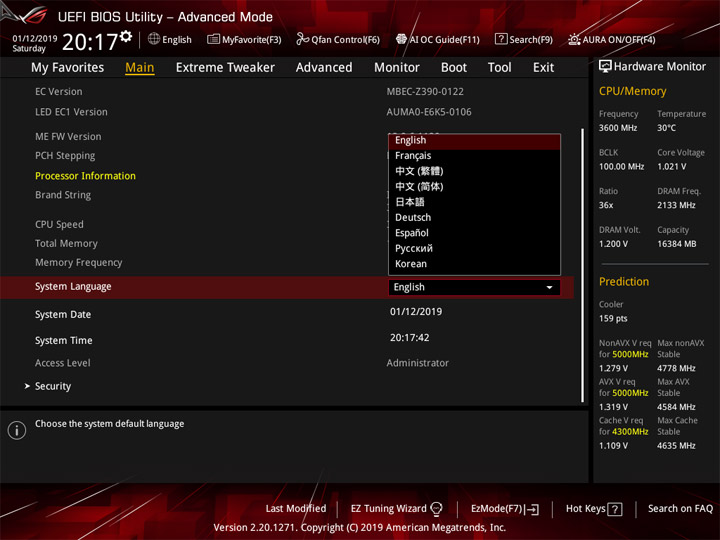Click the System Date label
The height and width of the screenshot is (540, 720).
coord(63,315)
